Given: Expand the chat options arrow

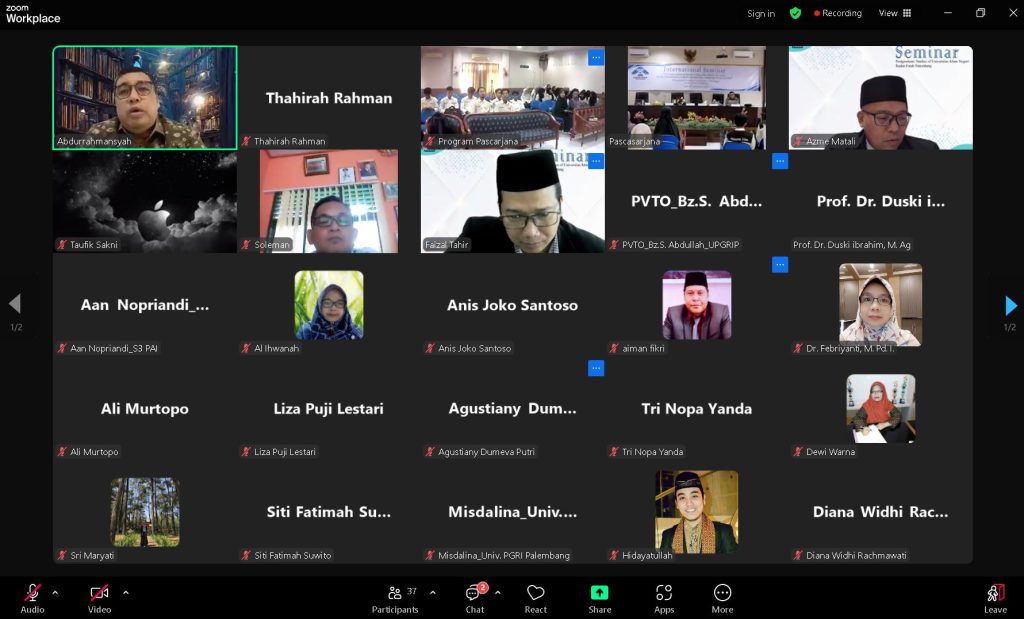Looking at the screenshot, I should (x=498, y=593).
